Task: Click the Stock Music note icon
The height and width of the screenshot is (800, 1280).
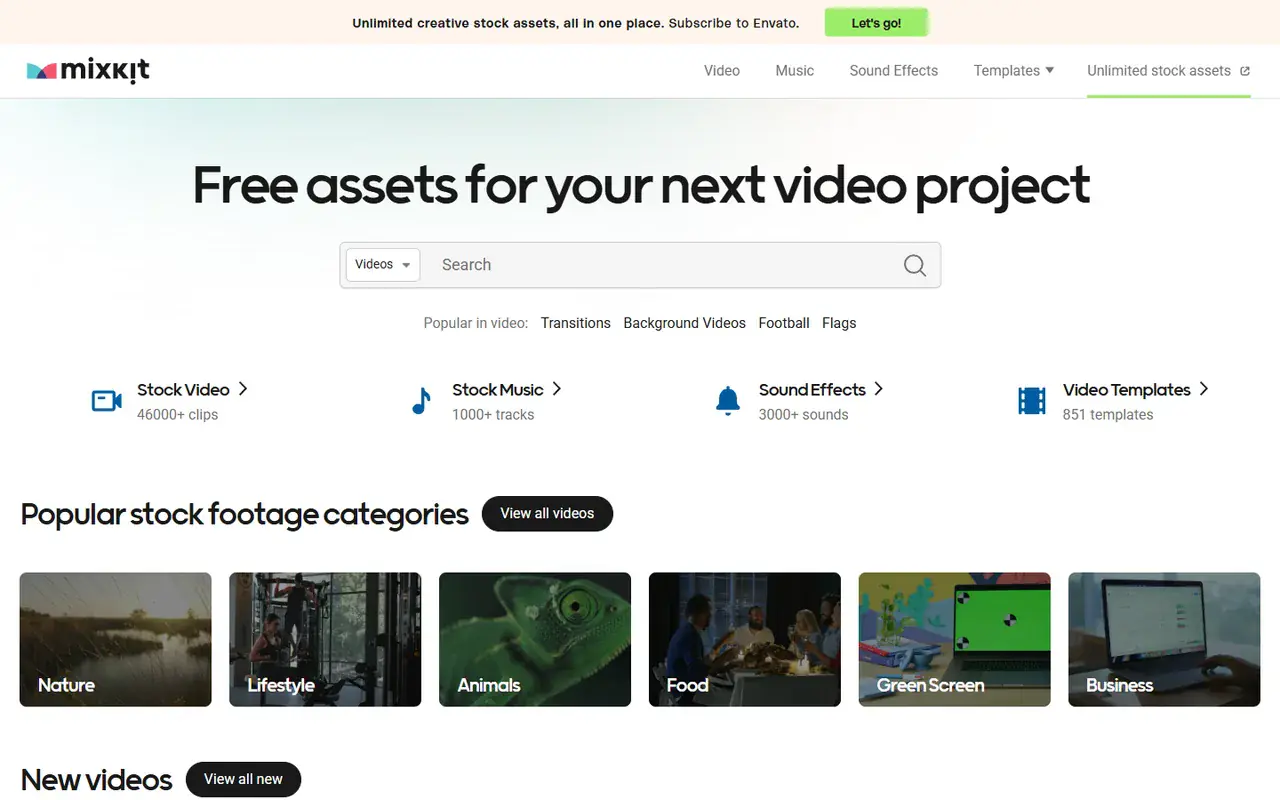Action: [421, 401]
